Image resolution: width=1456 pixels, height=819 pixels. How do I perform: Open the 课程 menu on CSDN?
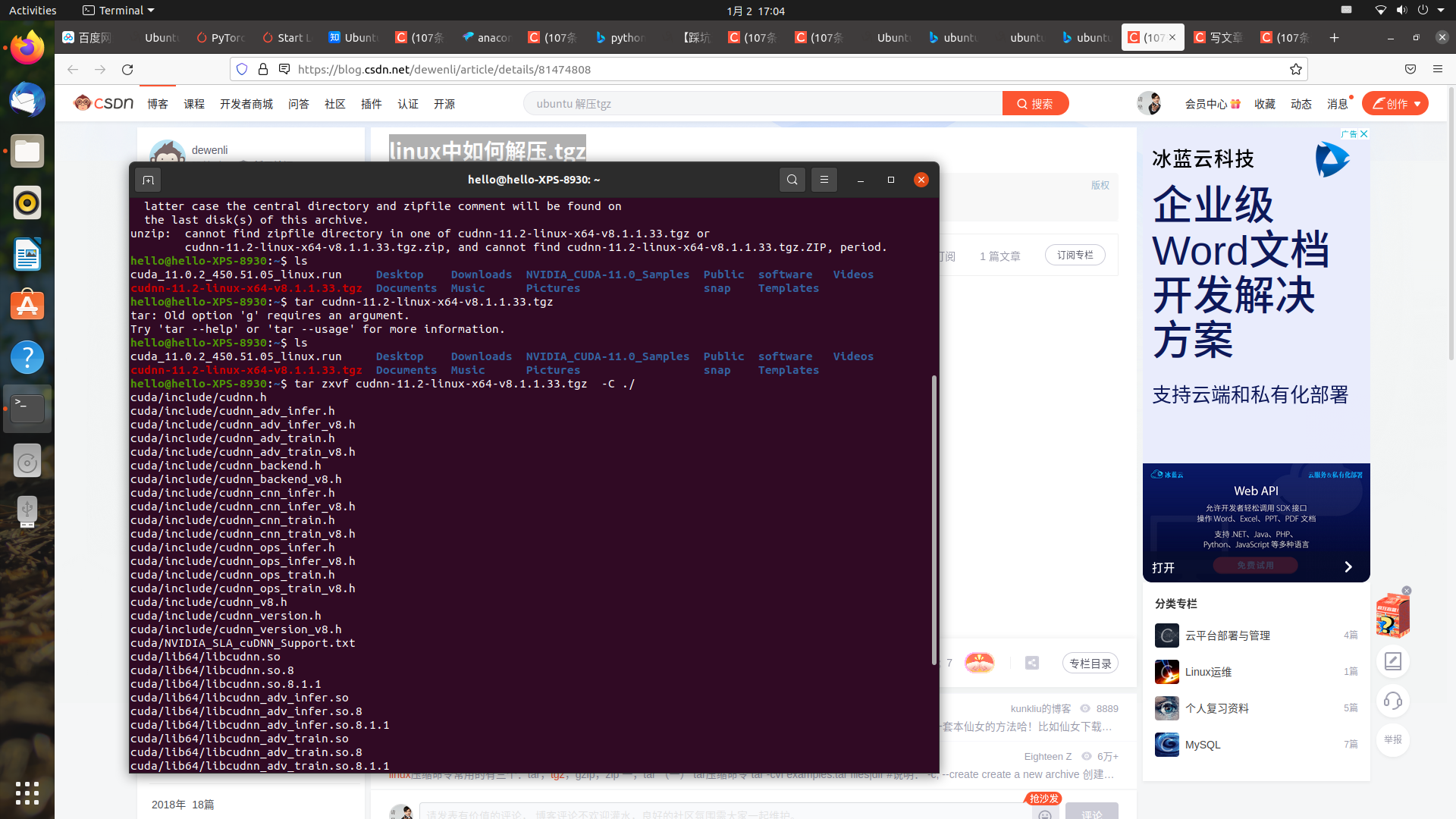point(194,104)
